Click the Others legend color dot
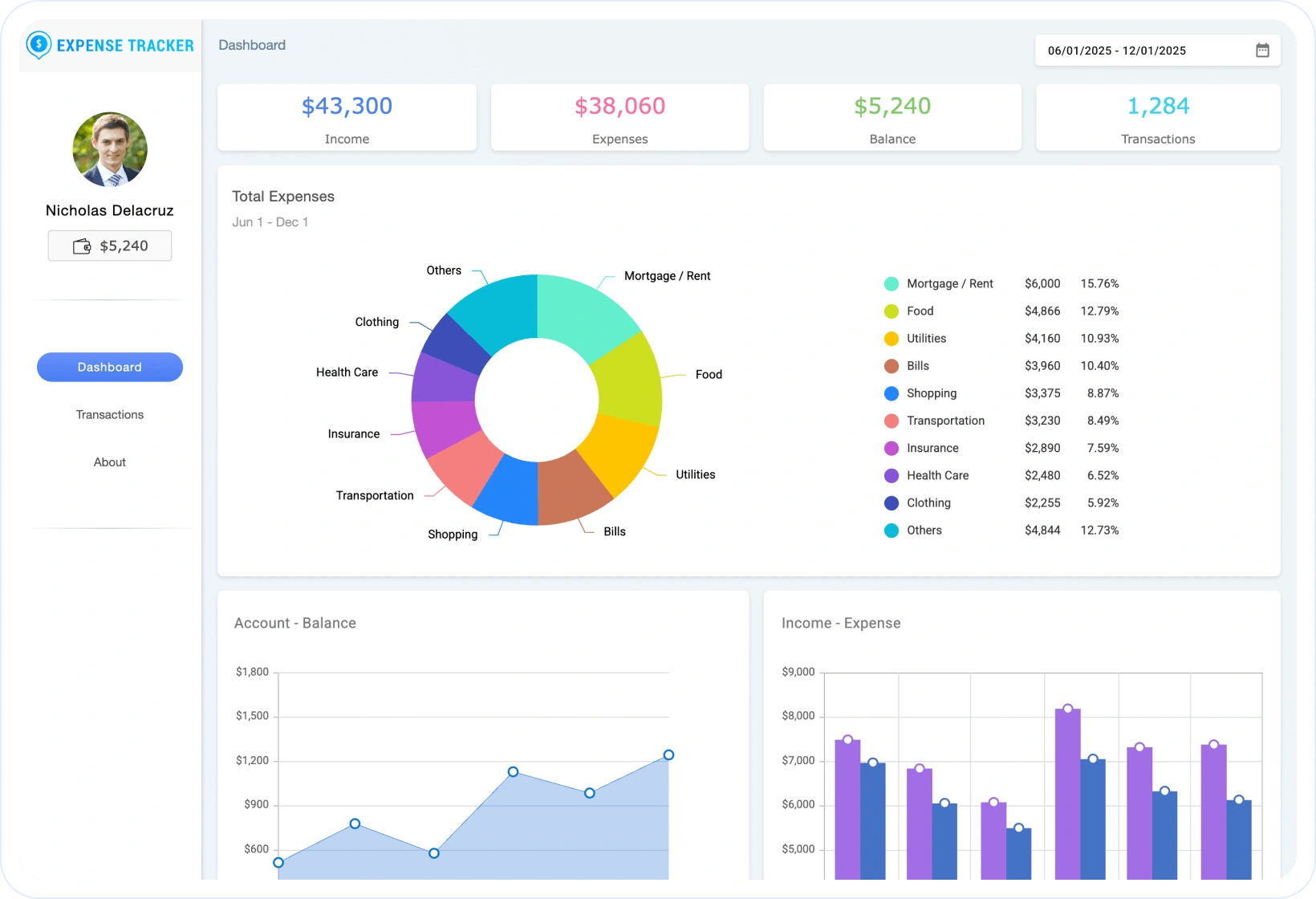This screenshot has width=1316, height=899. coord(891,531)
